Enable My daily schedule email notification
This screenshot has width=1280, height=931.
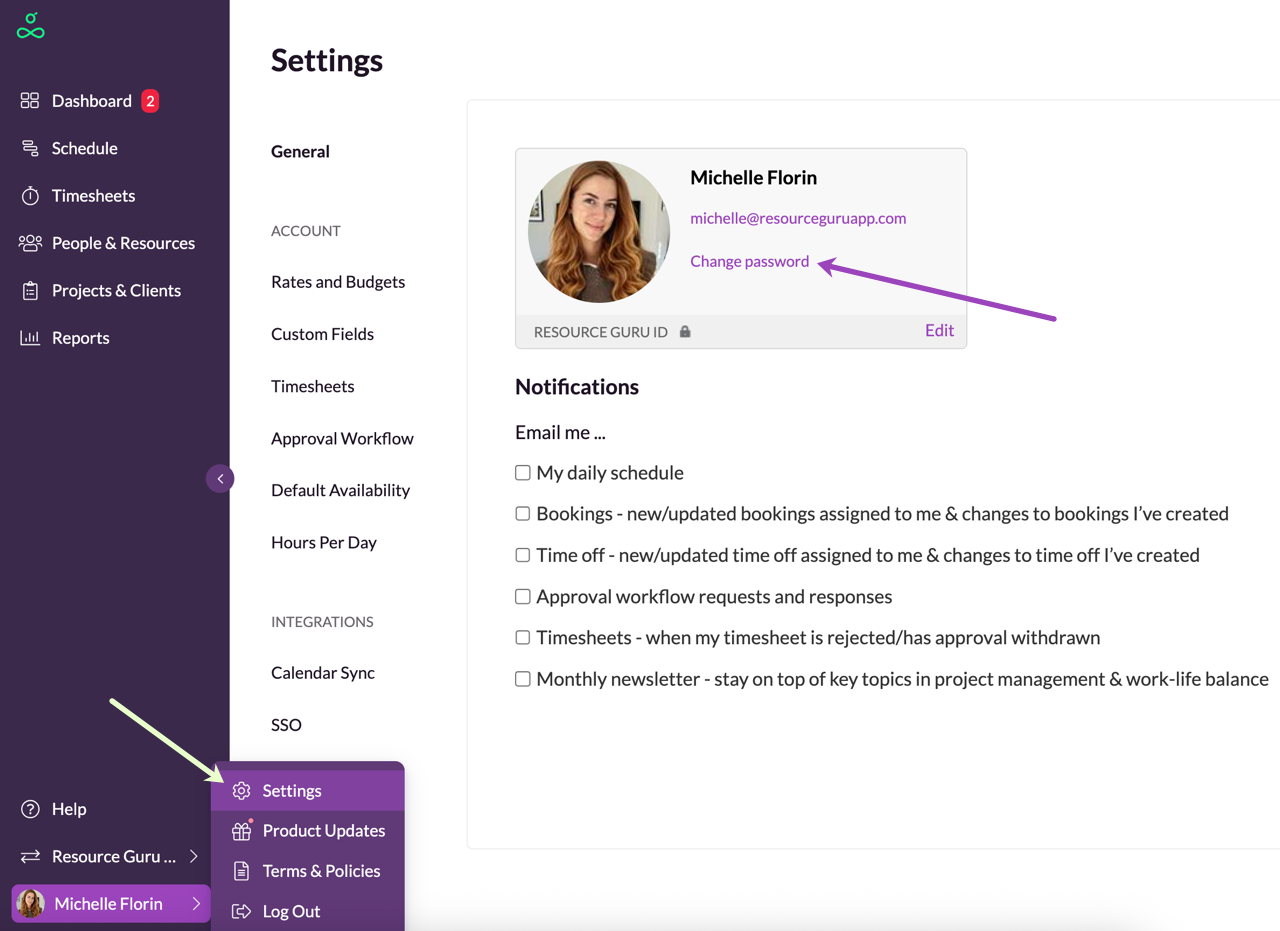522,473
